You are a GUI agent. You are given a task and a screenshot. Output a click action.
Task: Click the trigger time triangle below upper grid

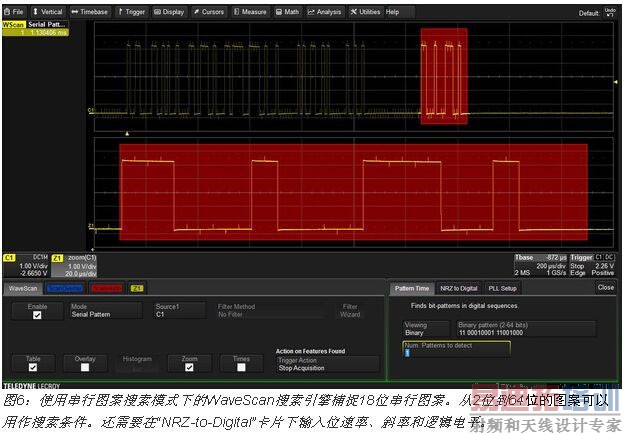[127, 134]
